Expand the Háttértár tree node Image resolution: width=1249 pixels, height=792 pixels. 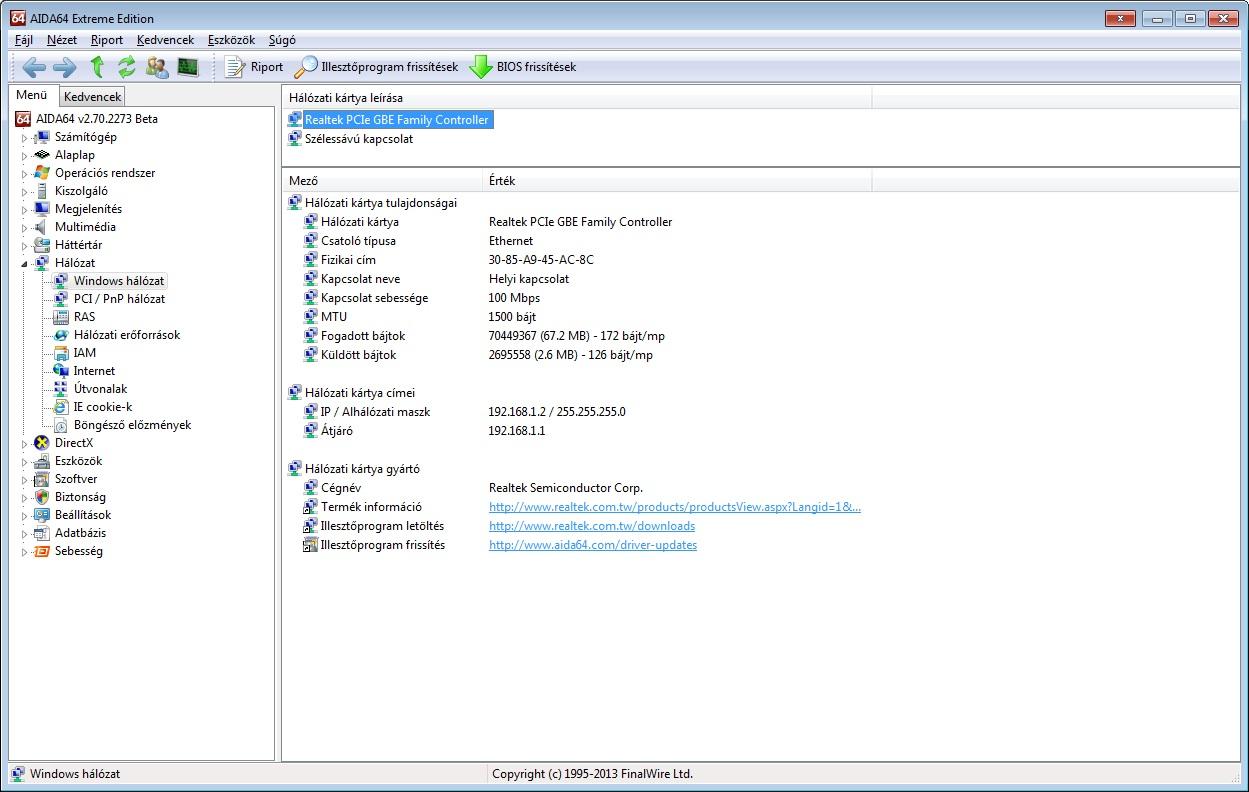click(25, 246)
